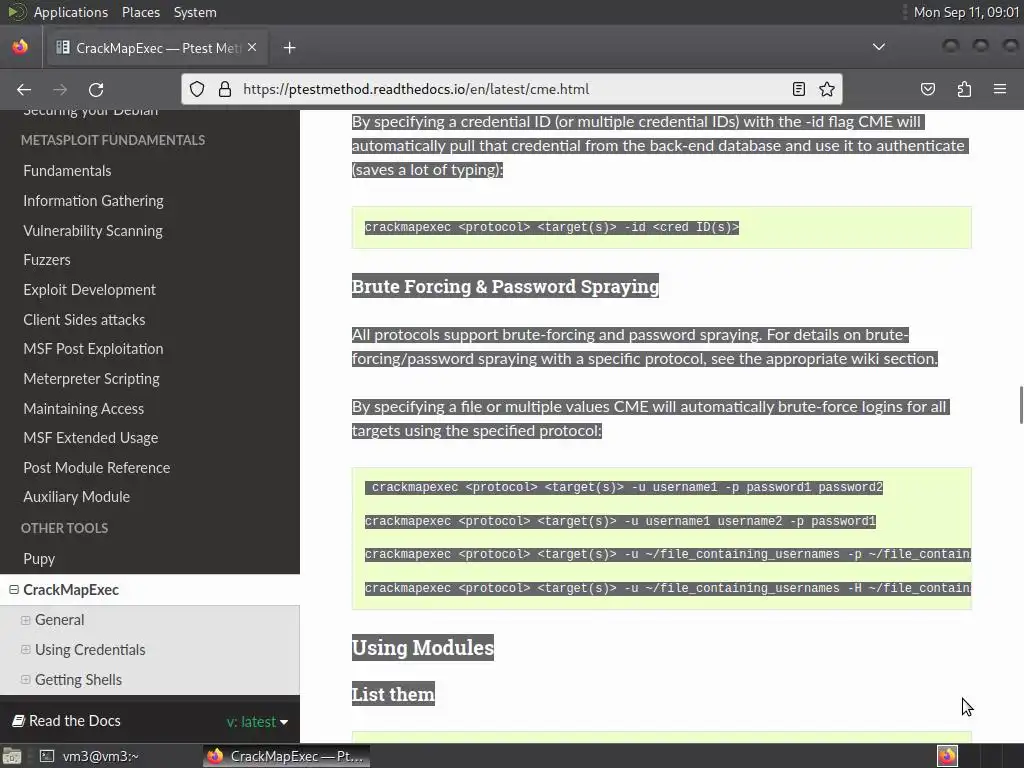This screenshot has height=768, width=1024.
Task: Click the Using Modules heading
Action: tap(423, 648)
